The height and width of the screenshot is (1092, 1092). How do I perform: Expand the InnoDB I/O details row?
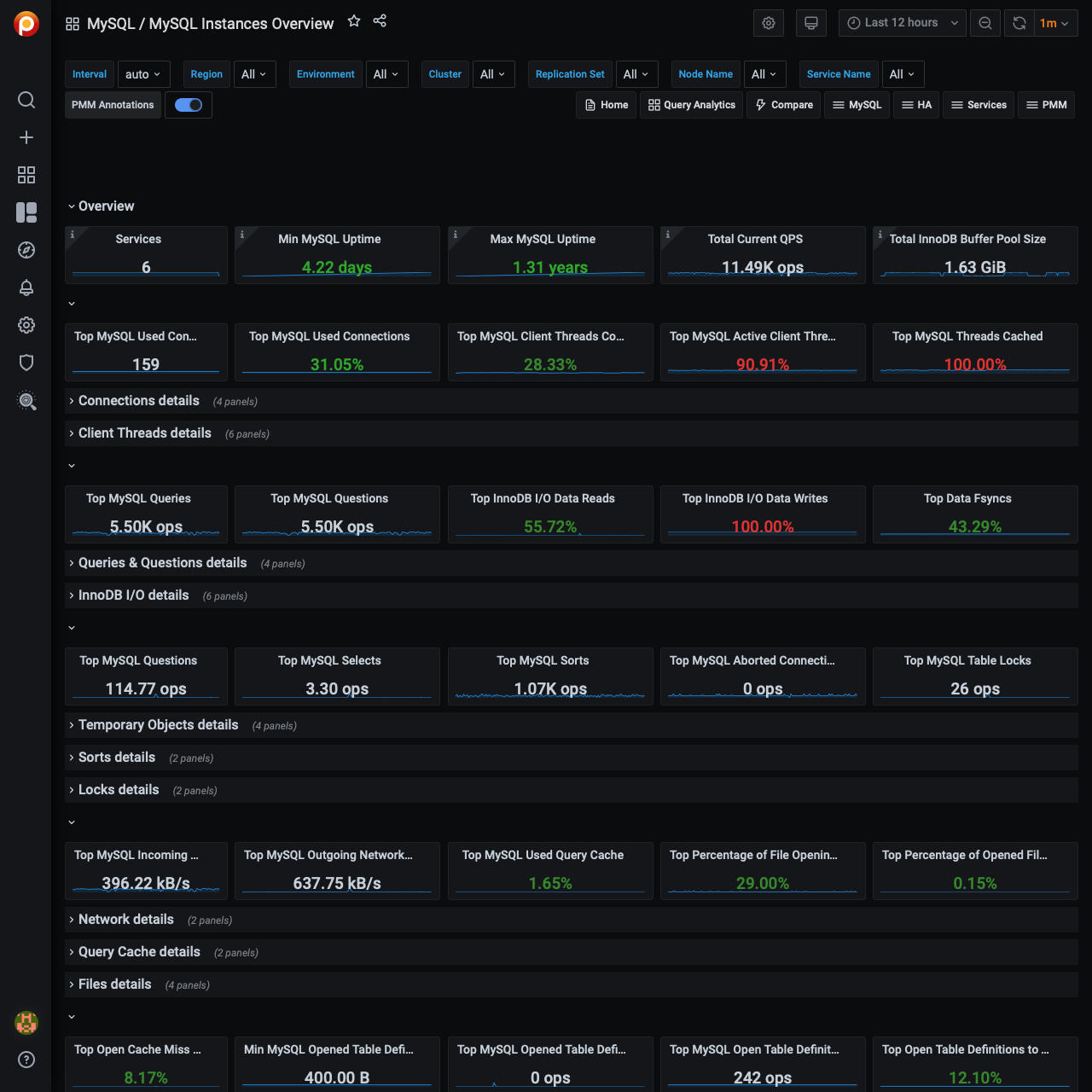[x=134, y=595]
